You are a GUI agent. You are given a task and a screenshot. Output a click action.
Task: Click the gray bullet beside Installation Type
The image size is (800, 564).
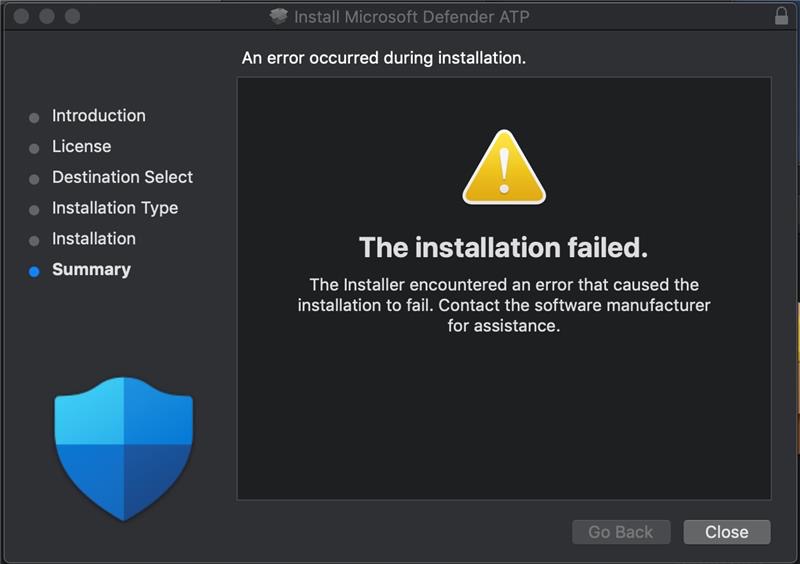[x=34, y=210]
